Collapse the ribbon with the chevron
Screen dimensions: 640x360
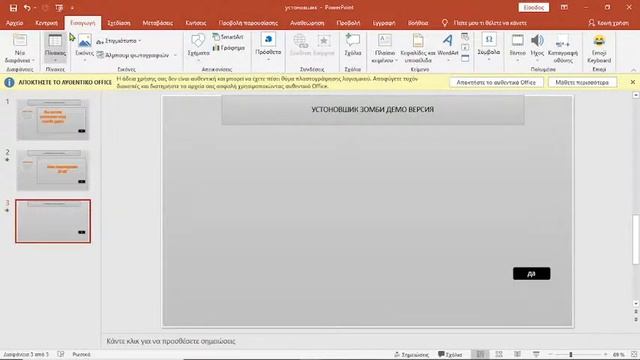point(633,70)
